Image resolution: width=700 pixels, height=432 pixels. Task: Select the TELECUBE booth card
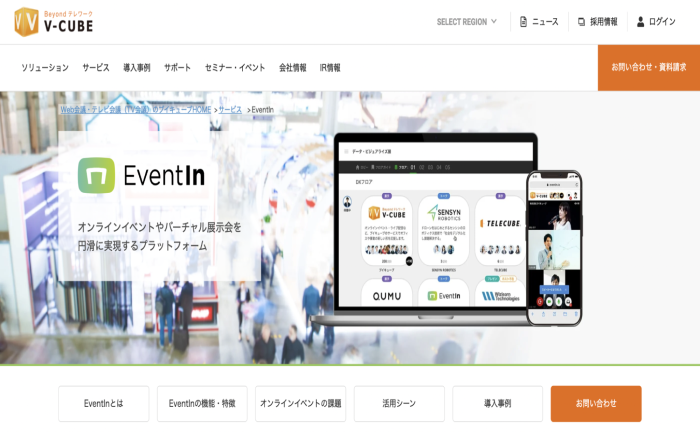pos(500,231)
